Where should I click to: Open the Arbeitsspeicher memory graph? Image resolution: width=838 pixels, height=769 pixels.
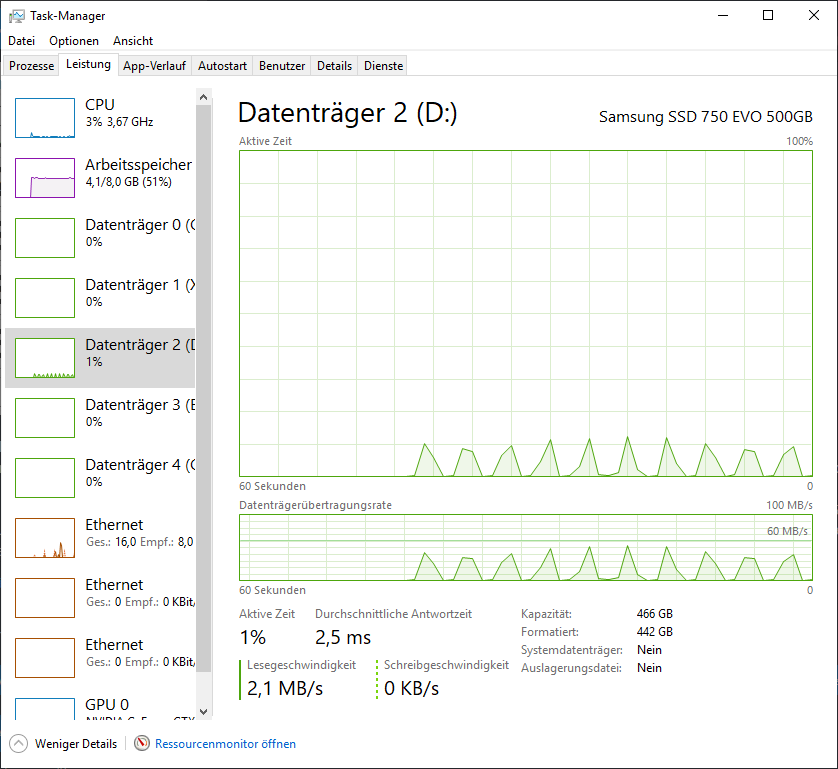click(x=45, y=178)
